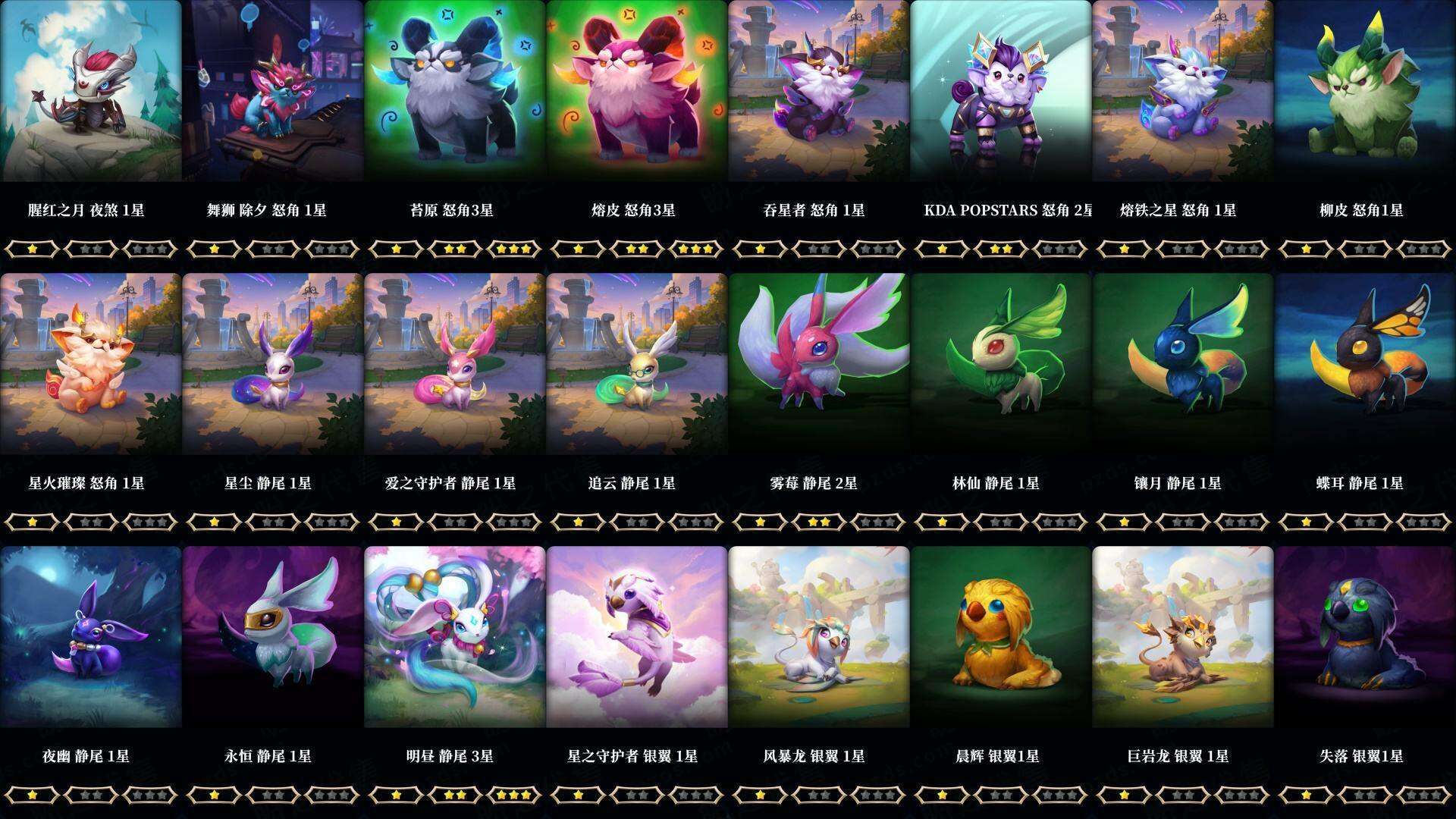Select the 柳皮 怒角 portrait
Viewport: 1456px width, 819px height.
[x=1365, y=91]
